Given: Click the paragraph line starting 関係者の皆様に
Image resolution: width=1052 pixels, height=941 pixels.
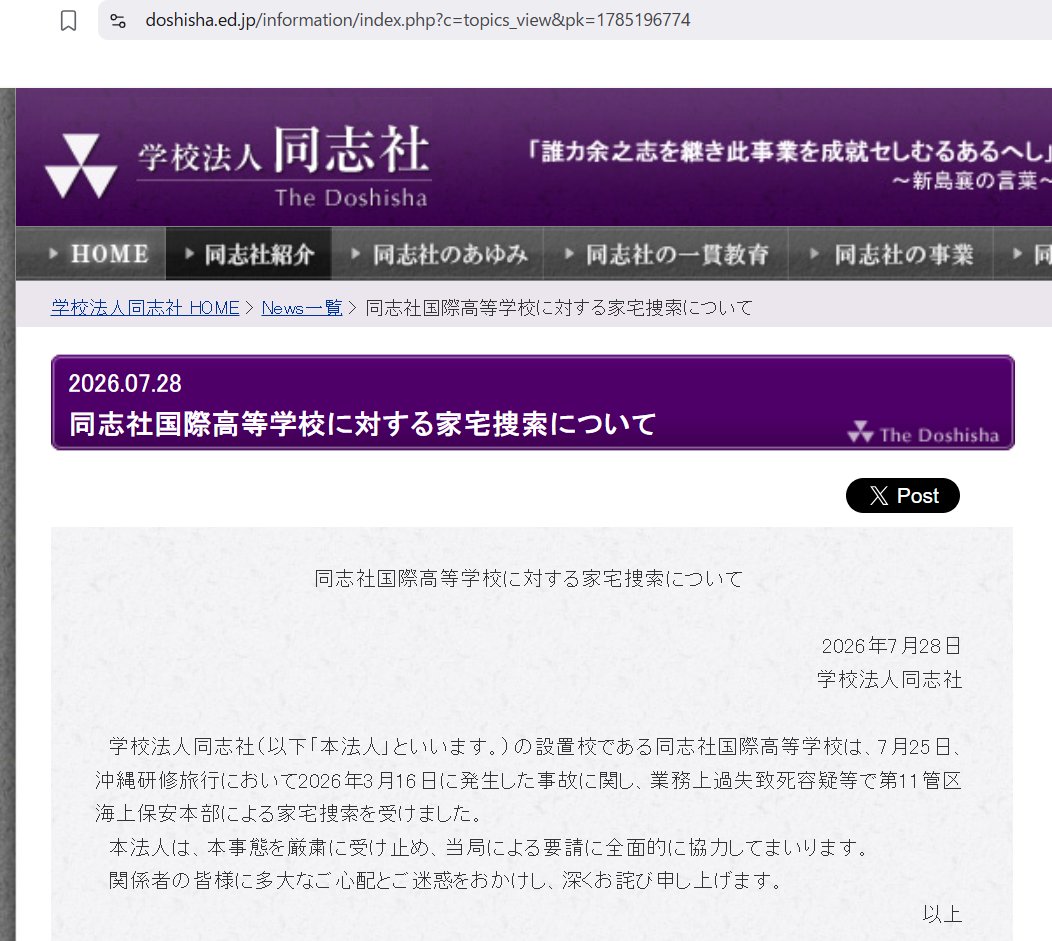Looking at the screenshot, I should pos(445,880).
